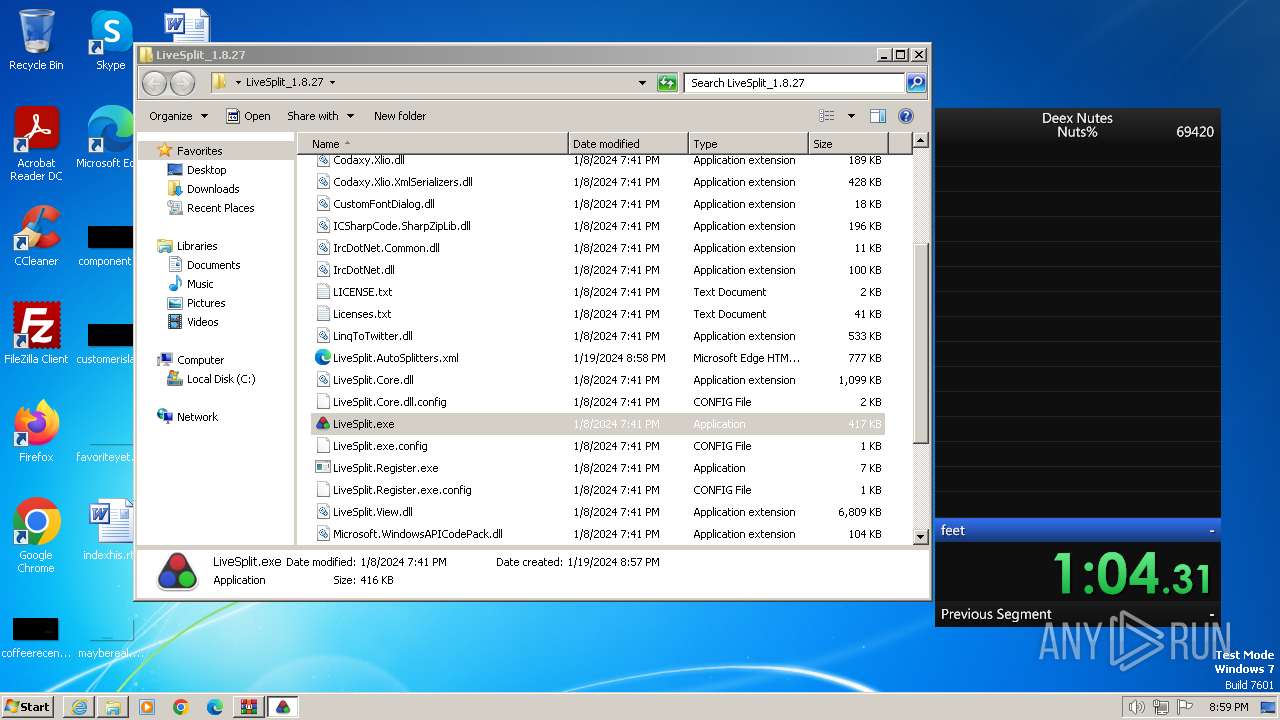This screenshot has height=720, width=1280.
Task: Expand views options dropdown arrow
Action: pyautogui.click(x=851, y=116)
